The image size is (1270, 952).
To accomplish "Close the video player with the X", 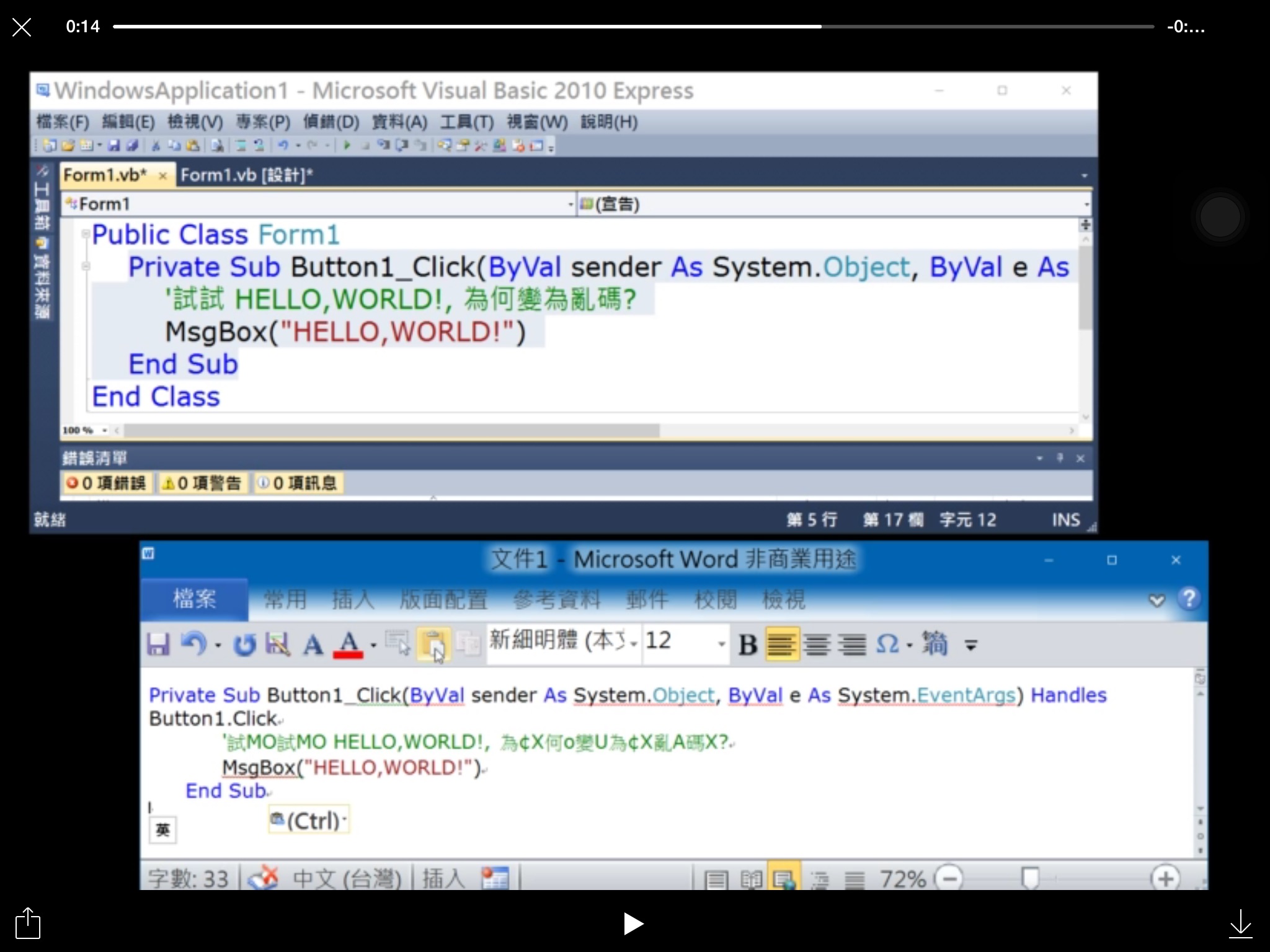I will point(22,27).
